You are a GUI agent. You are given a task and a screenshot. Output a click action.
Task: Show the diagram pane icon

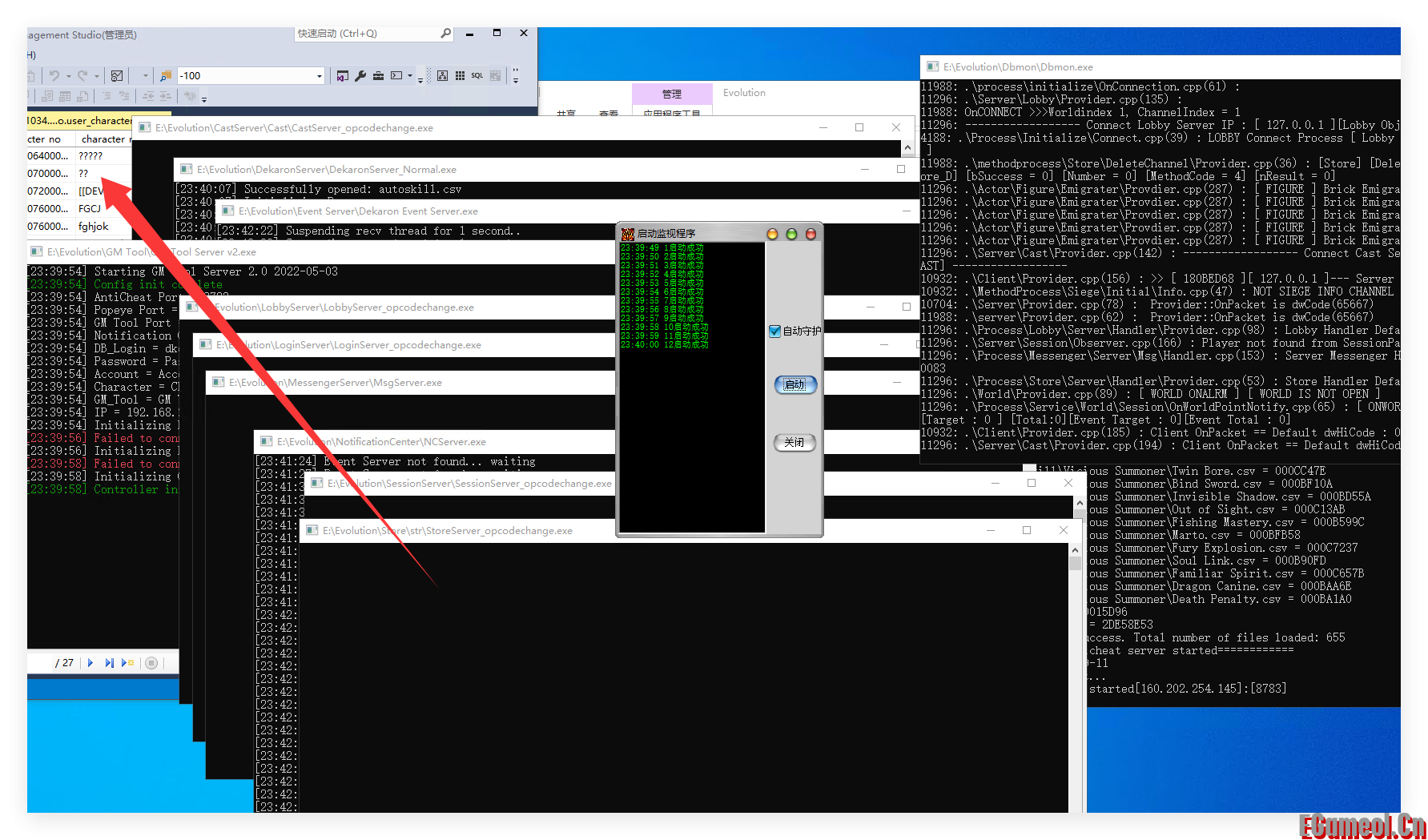[442, 76]
